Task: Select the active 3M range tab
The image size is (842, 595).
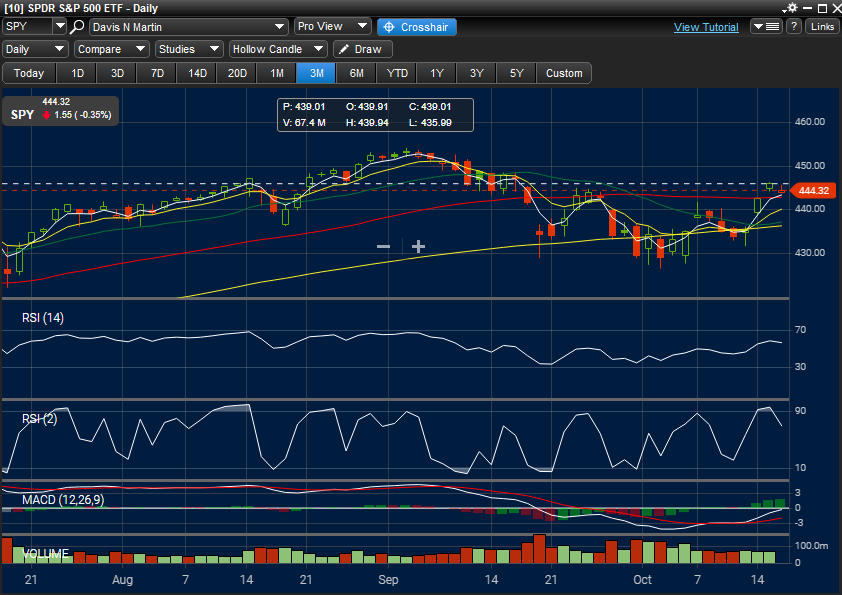Action: 316,73
